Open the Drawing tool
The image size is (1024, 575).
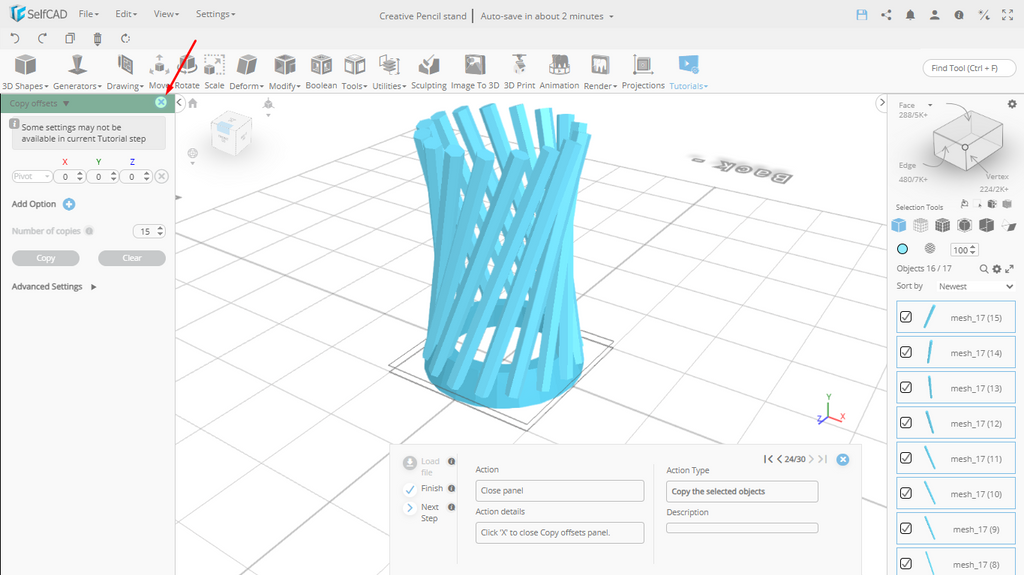pos(125,72)
